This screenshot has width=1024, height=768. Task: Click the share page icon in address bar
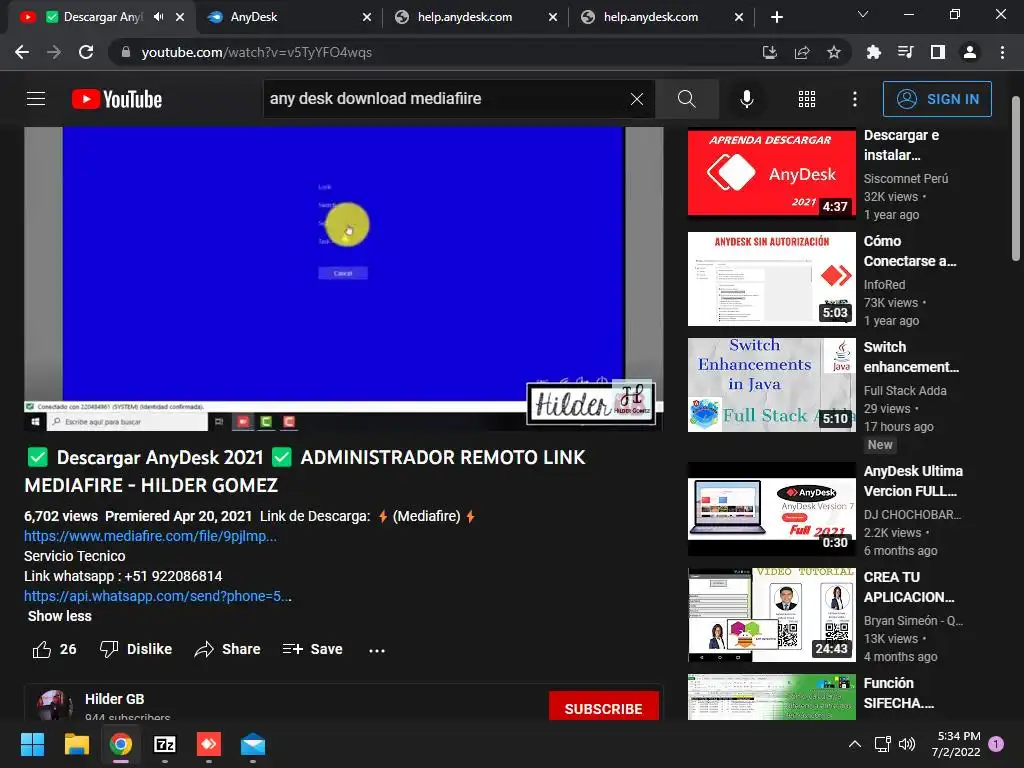tap(802, 52)
